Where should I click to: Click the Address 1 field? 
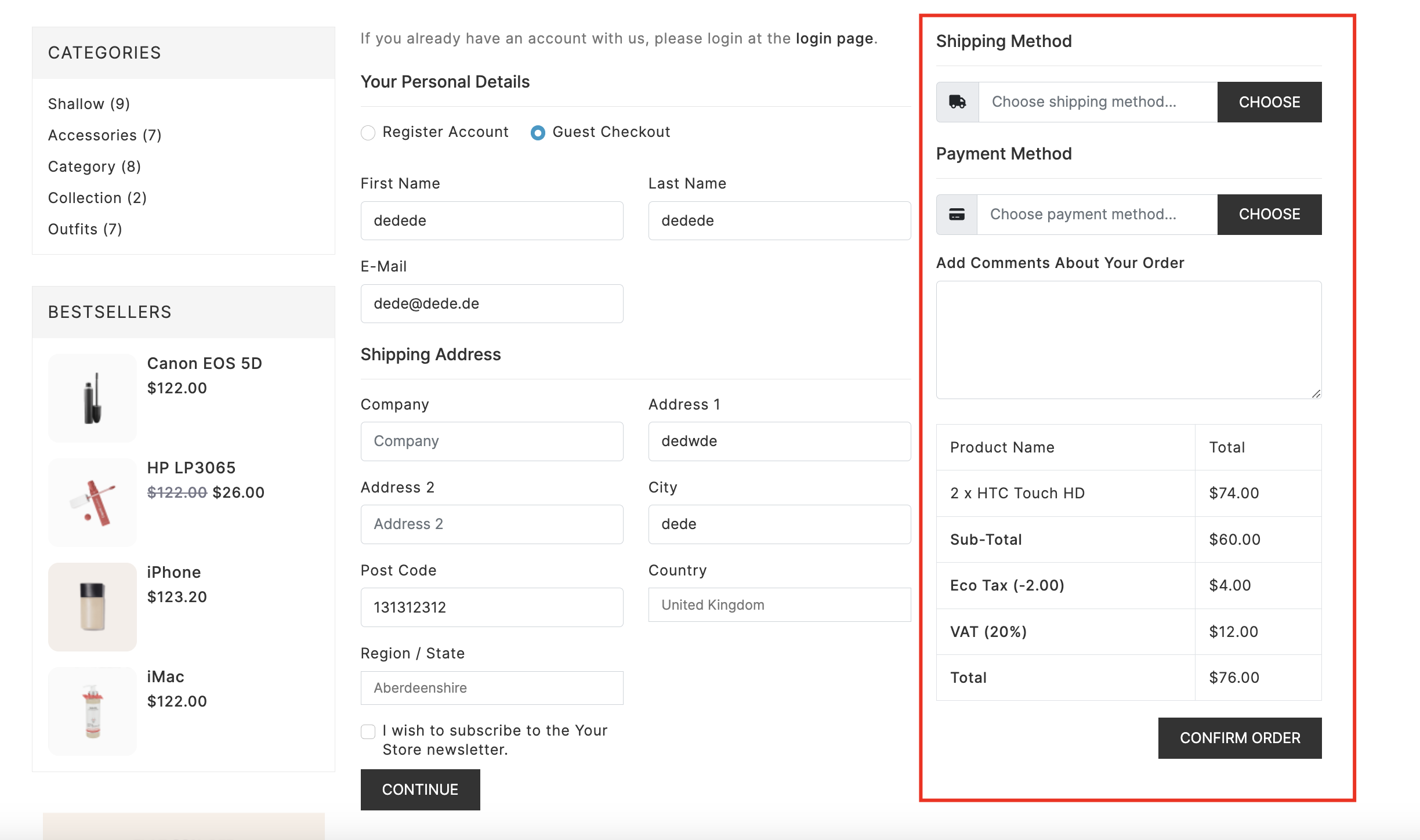coord(780,441)
